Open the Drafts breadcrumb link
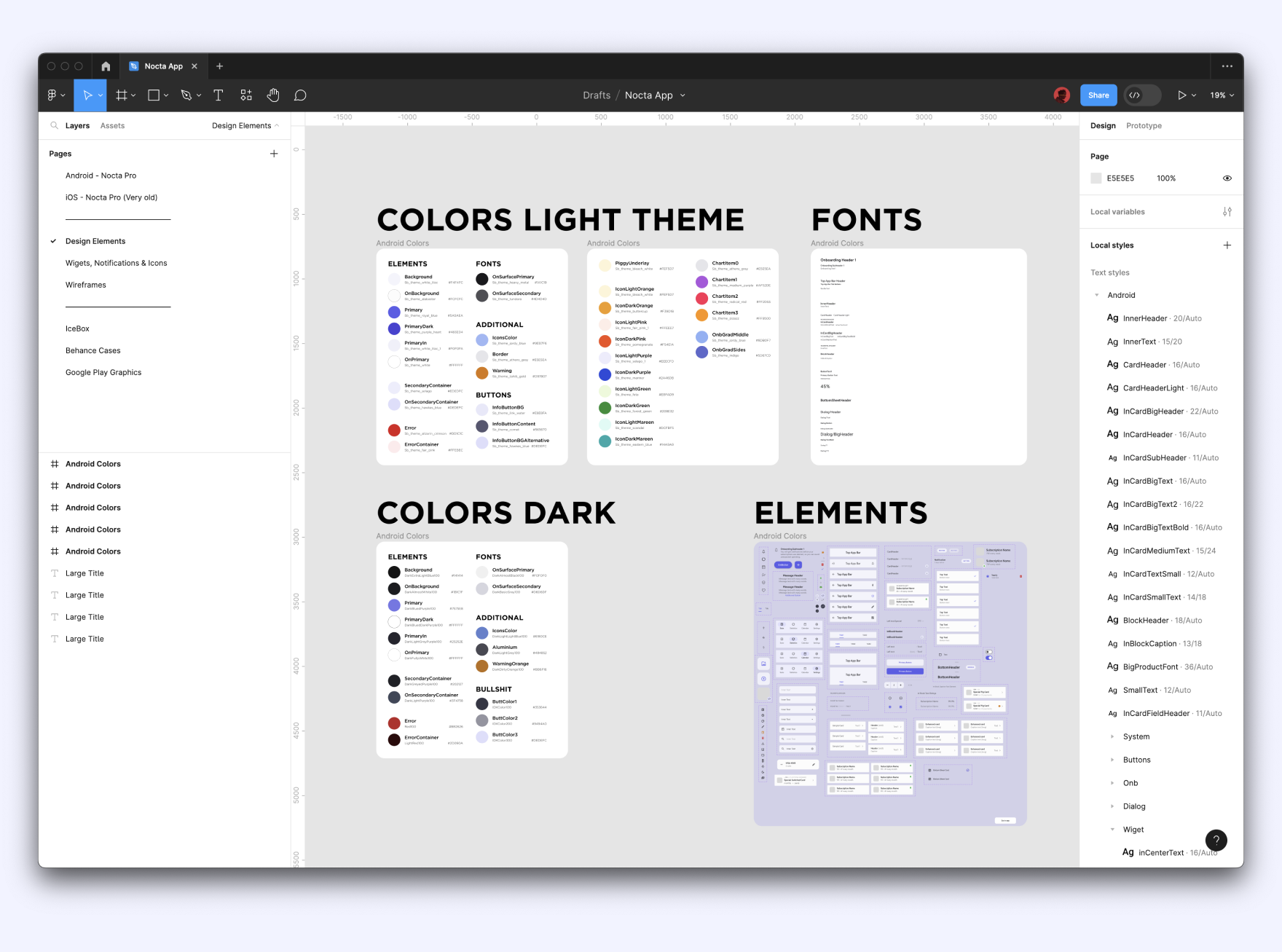 tap(597, 95)
